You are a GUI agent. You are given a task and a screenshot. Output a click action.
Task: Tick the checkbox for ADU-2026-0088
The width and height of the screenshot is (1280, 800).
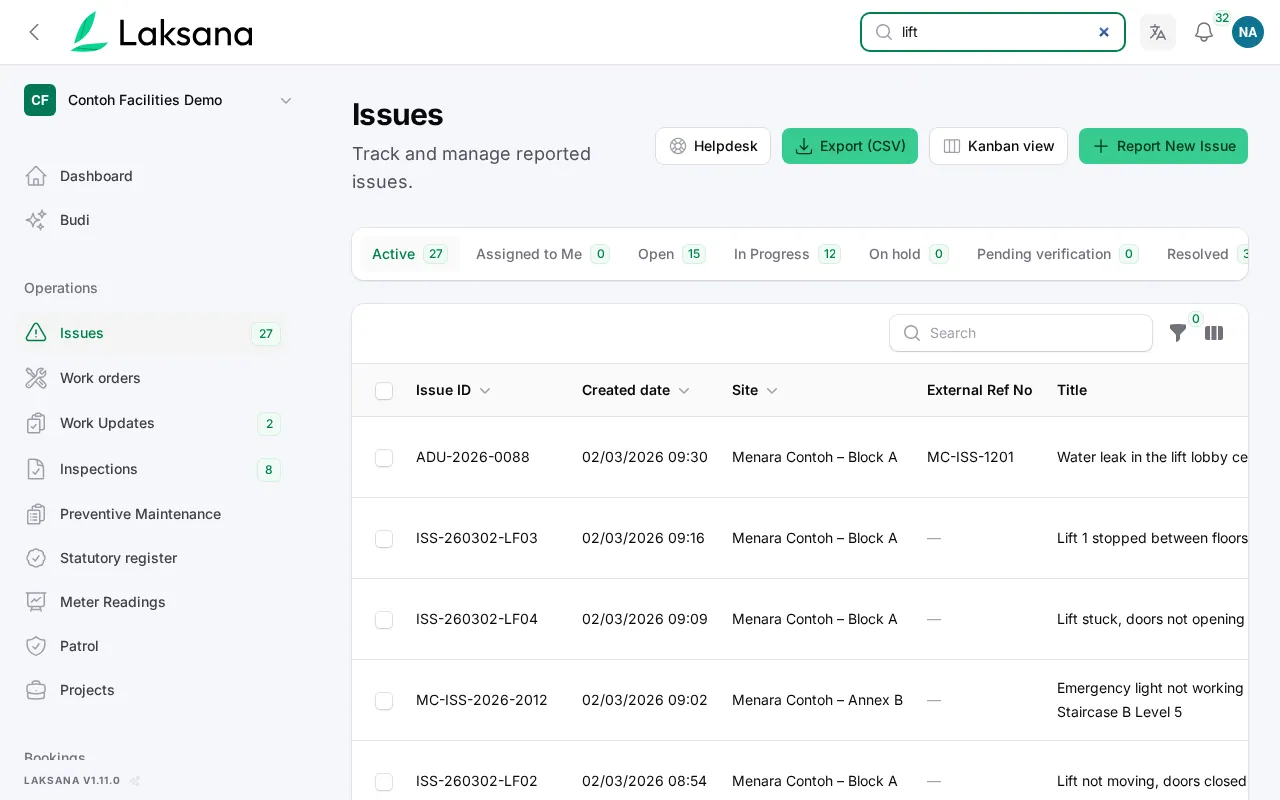[x=384, y=458]
